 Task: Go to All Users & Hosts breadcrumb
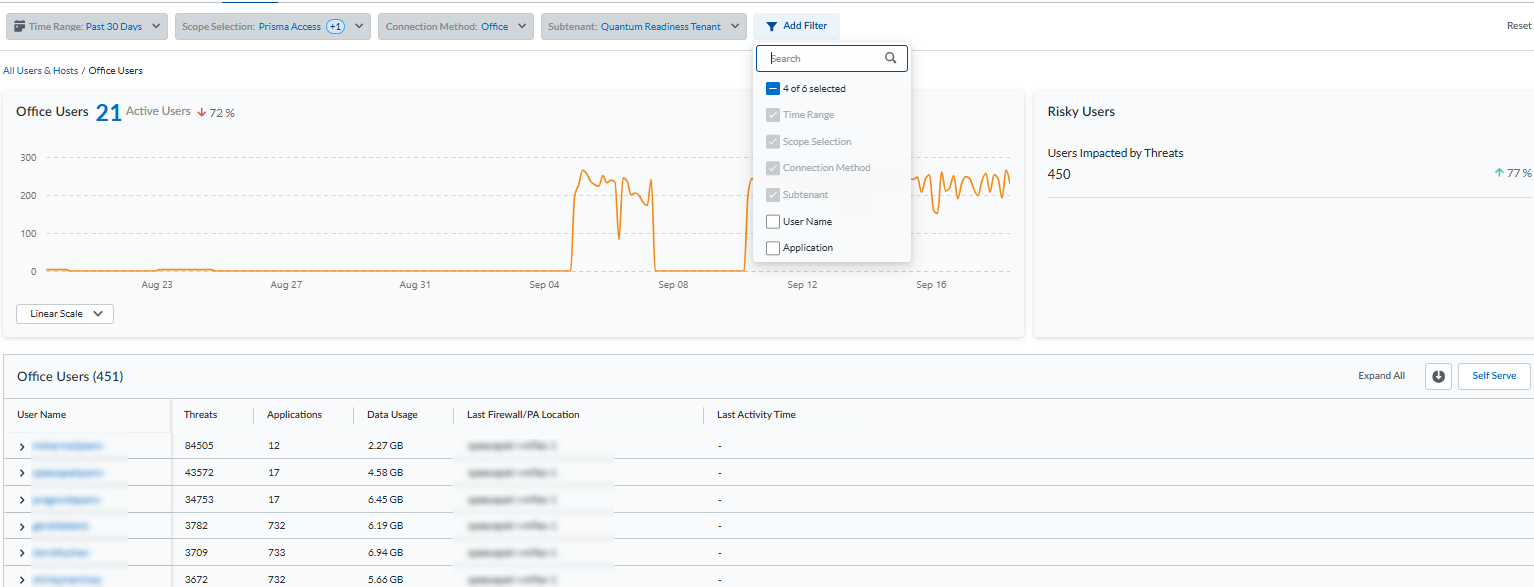coord(40,71)
